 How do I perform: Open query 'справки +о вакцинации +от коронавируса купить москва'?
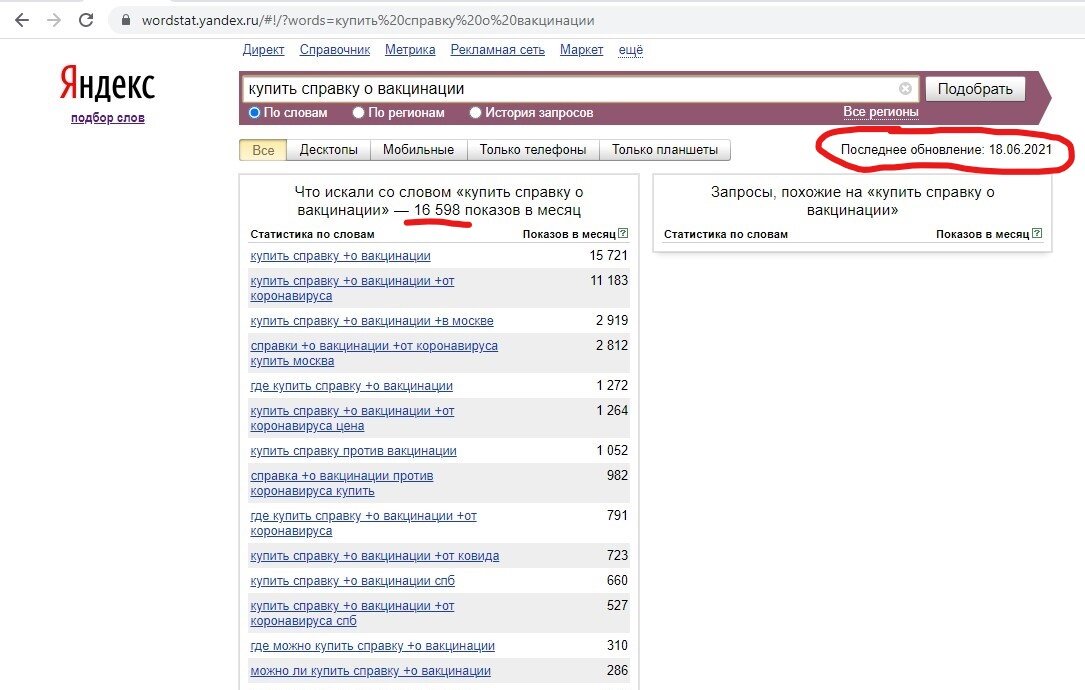click(x=374, y=353)
